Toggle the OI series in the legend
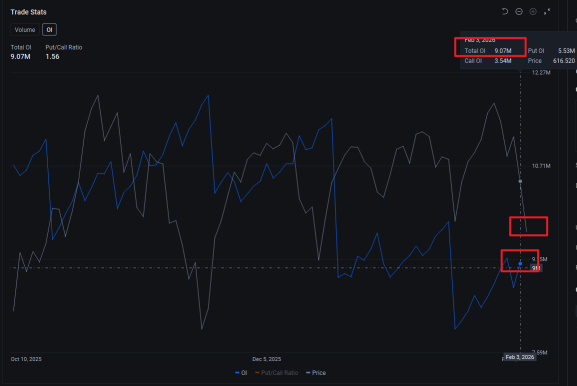 241,373
